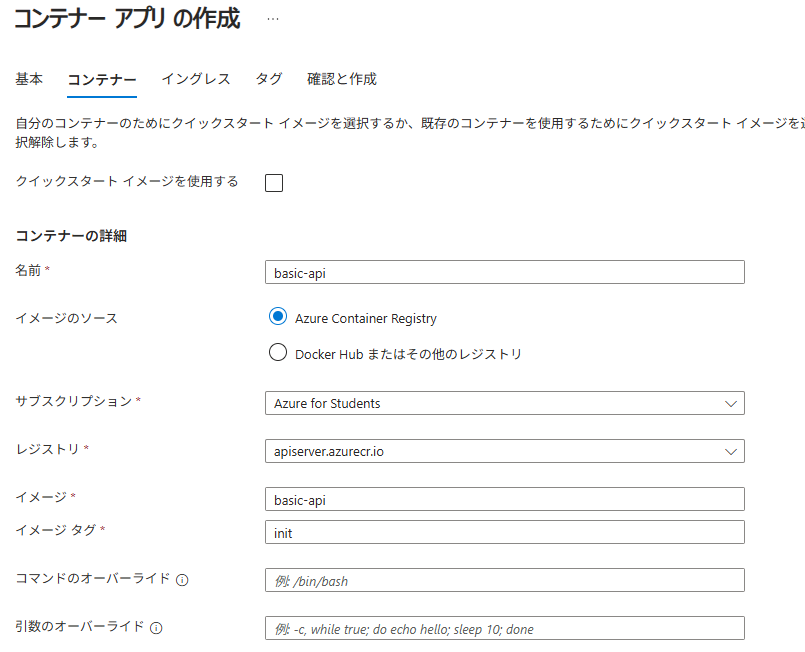Open the 確認と作成 tab
This screenshot has height=652, width=805.
341,79
